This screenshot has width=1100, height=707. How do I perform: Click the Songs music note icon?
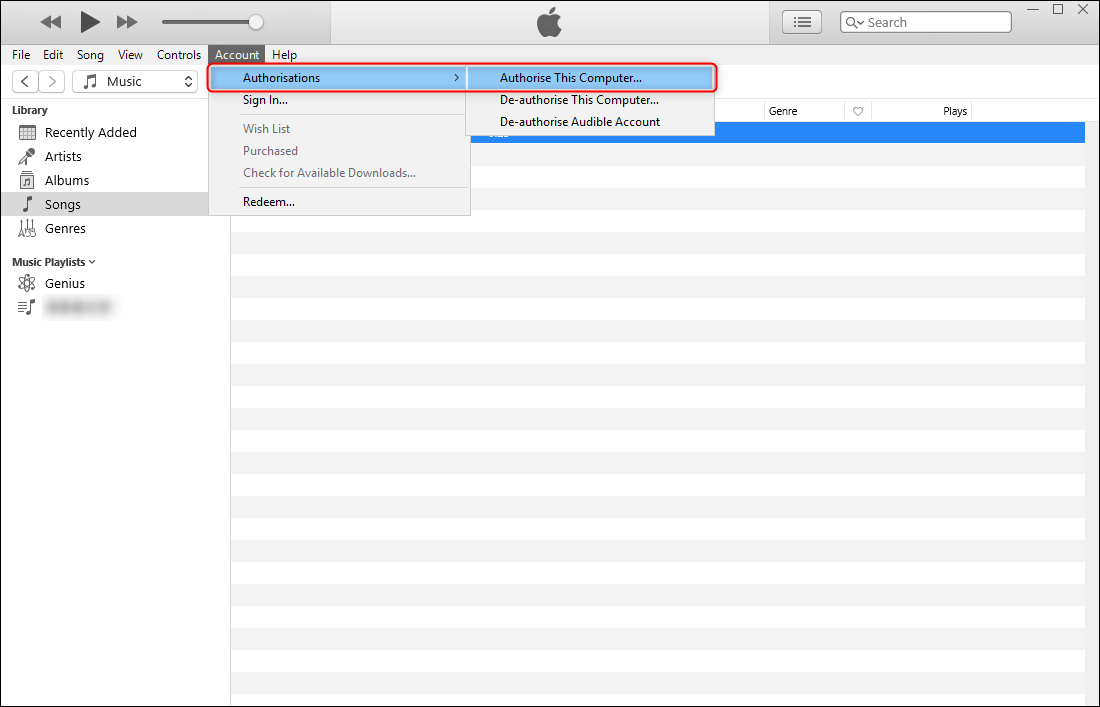pyautogui.click(x=27, y=204)
